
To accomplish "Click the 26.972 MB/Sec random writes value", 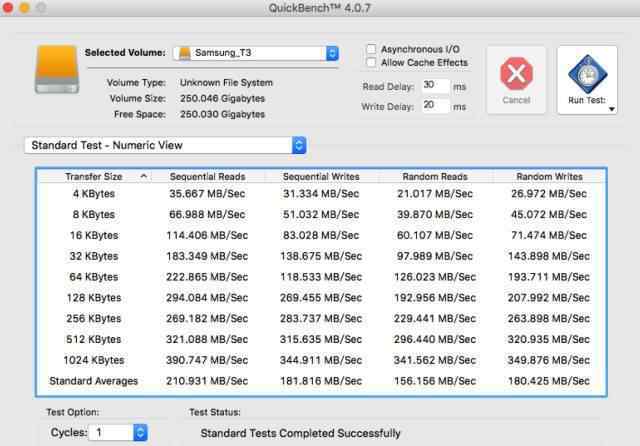I will pyautogui.click(x=549, y=193).
